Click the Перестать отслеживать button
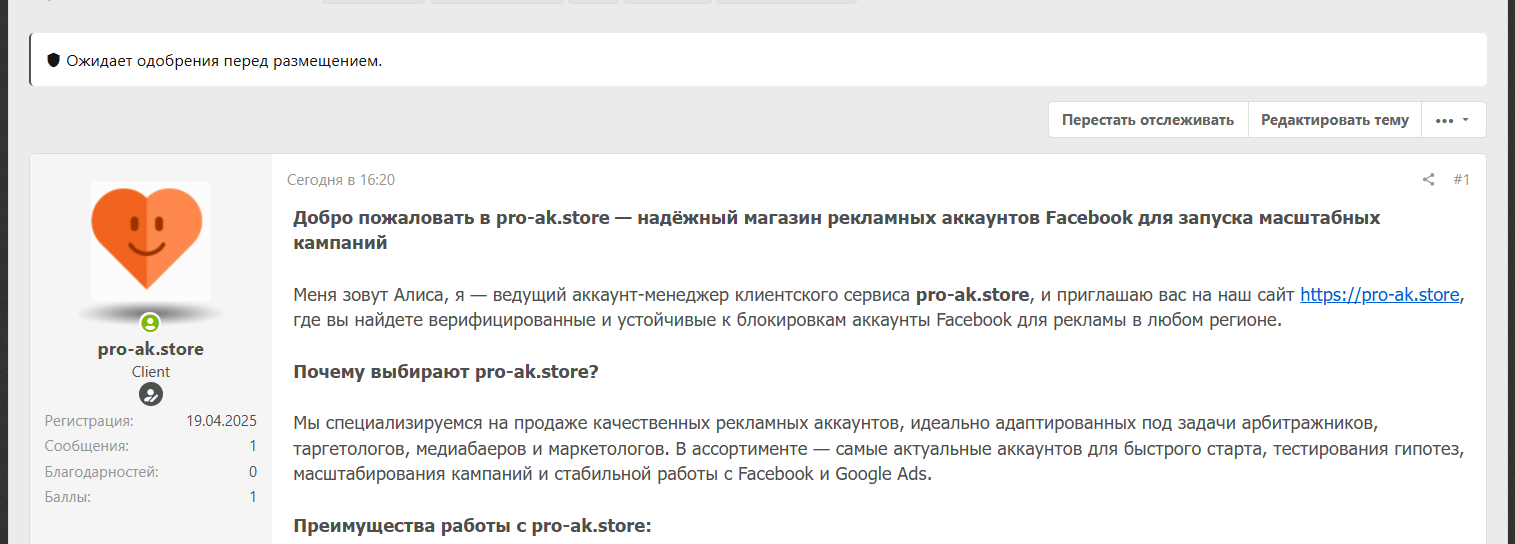Image resolution: width=1515 pixels, height=544 pixels. [x=1148, y=120]
